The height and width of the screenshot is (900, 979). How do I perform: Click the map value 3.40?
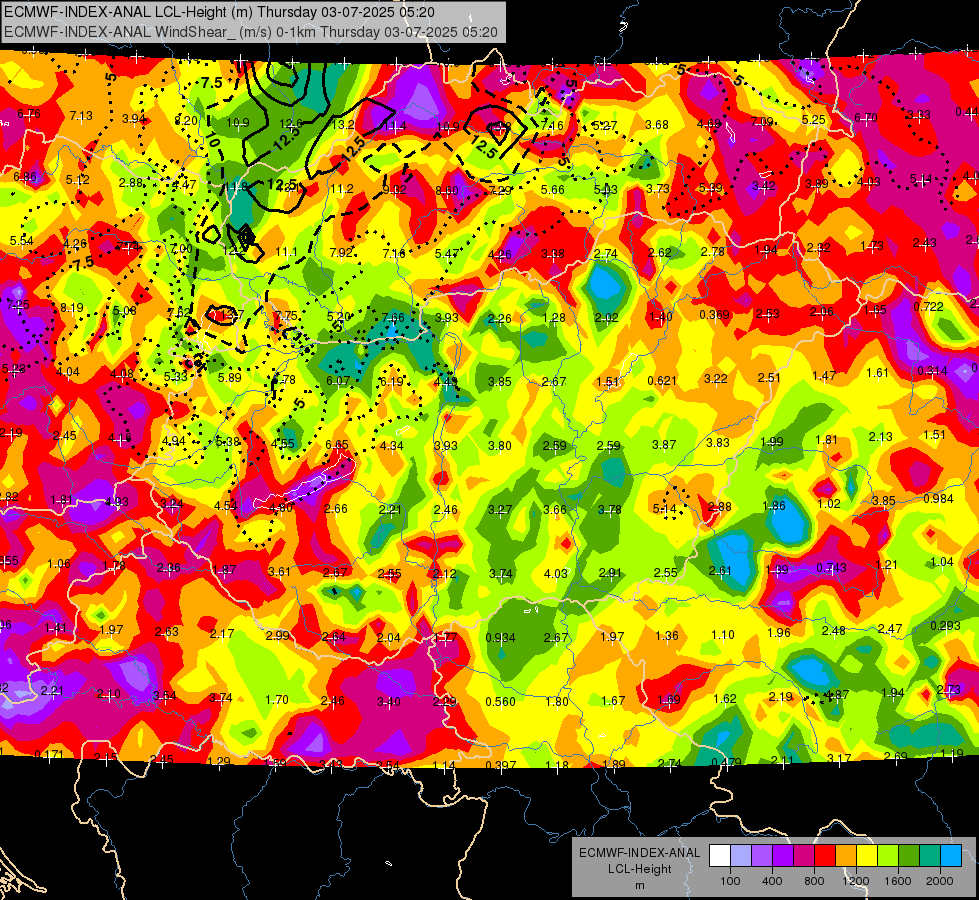388,702
